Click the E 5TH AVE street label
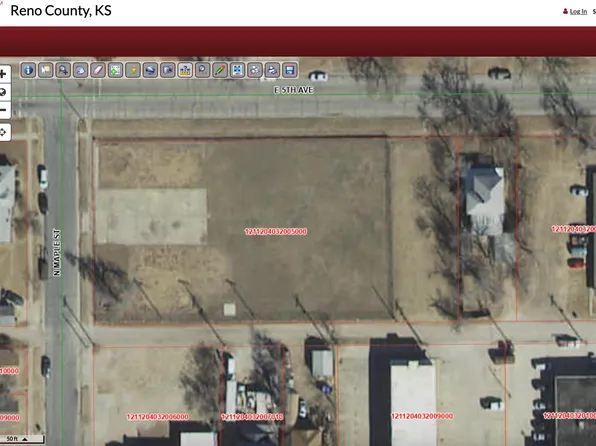 pyautogui.click(x=294, y=90)
